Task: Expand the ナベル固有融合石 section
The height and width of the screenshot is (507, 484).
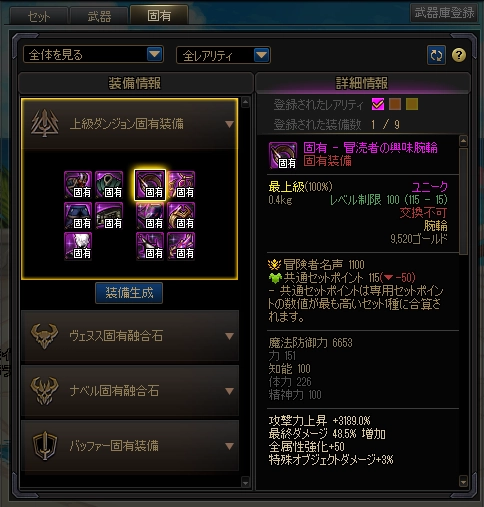Action: tap(130, 391)
